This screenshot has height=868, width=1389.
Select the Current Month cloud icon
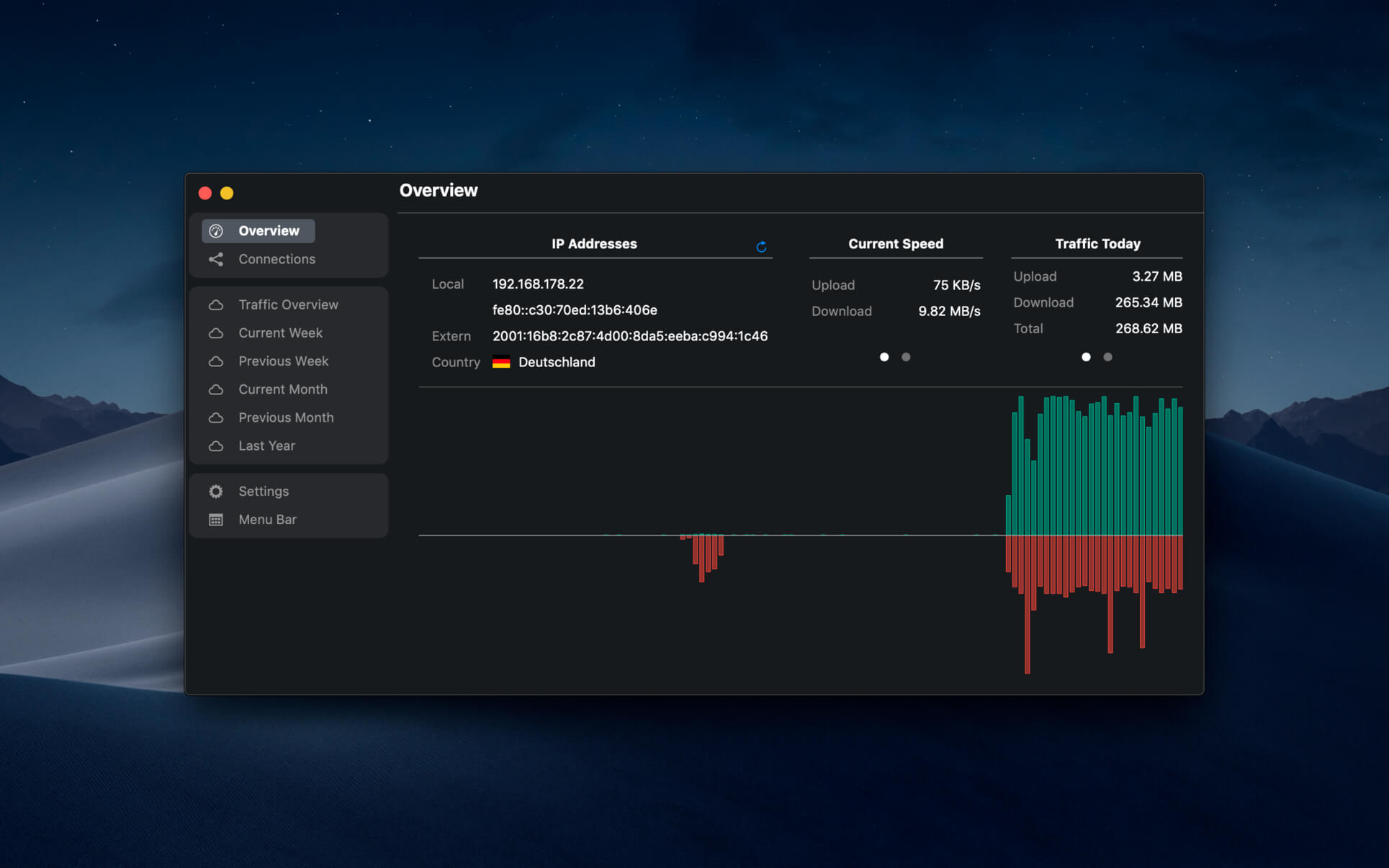(x=216, y=389)
